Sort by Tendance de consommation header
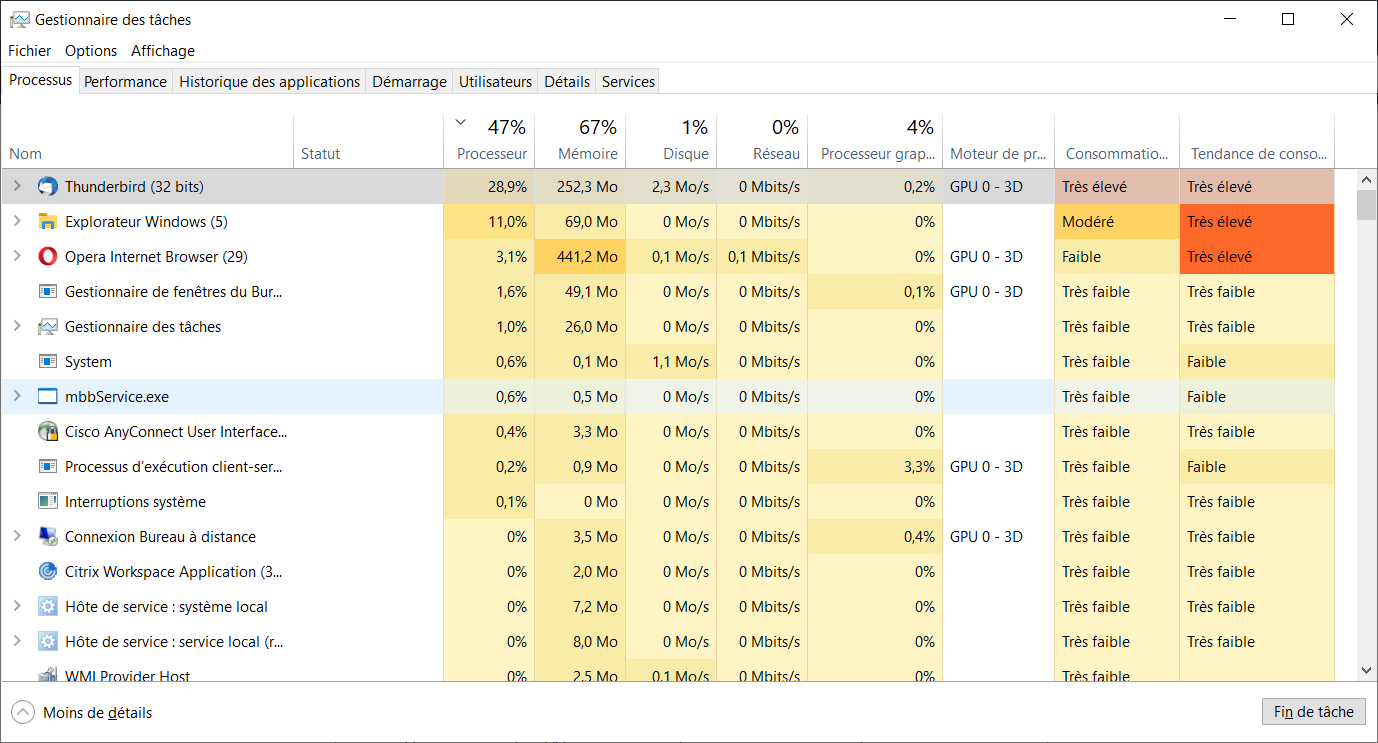 [1257, 141]
